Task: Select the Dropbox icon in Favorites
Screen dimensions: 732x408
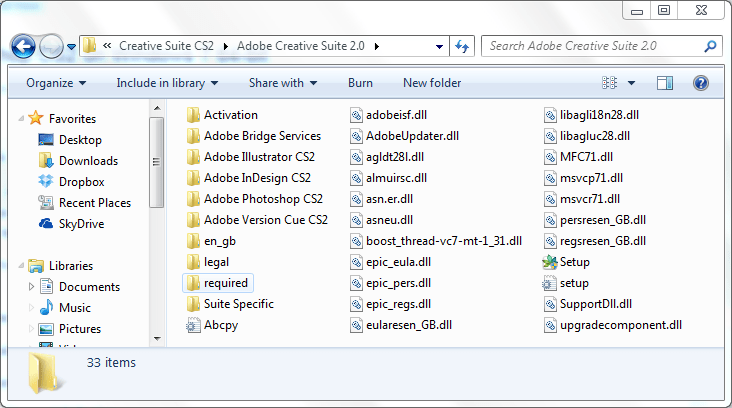Action: coord(46,182)
